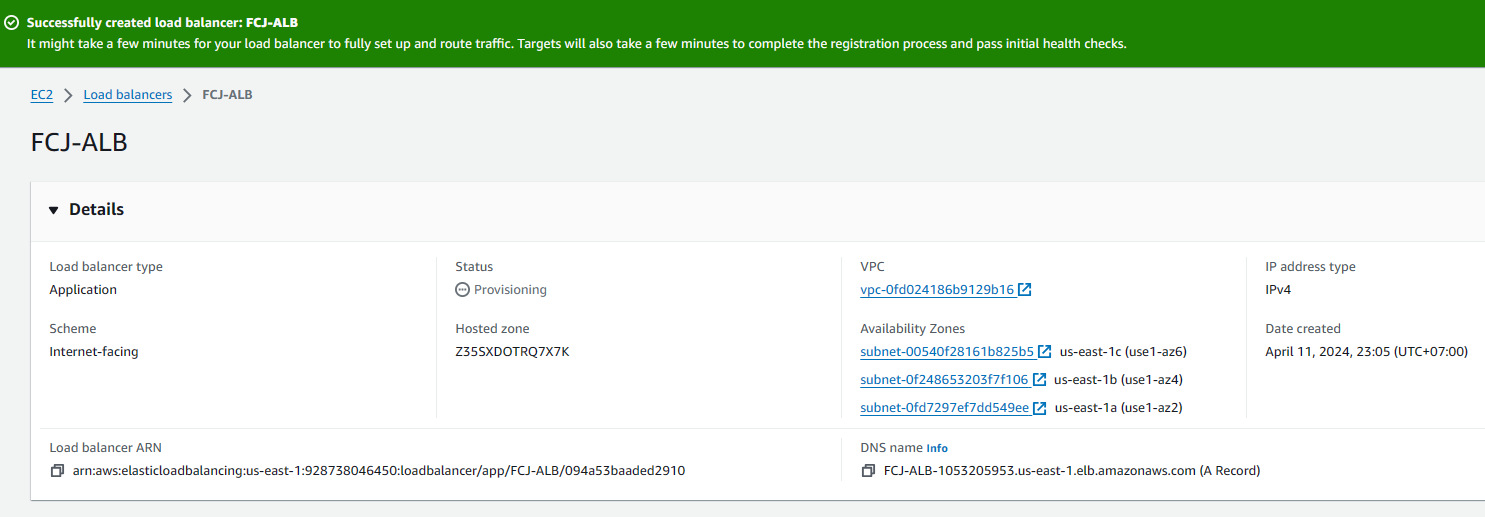Click 'Successfully created load balancer' banner title
This screenshot has height=517, width=1485.
[x=162, y=22]
